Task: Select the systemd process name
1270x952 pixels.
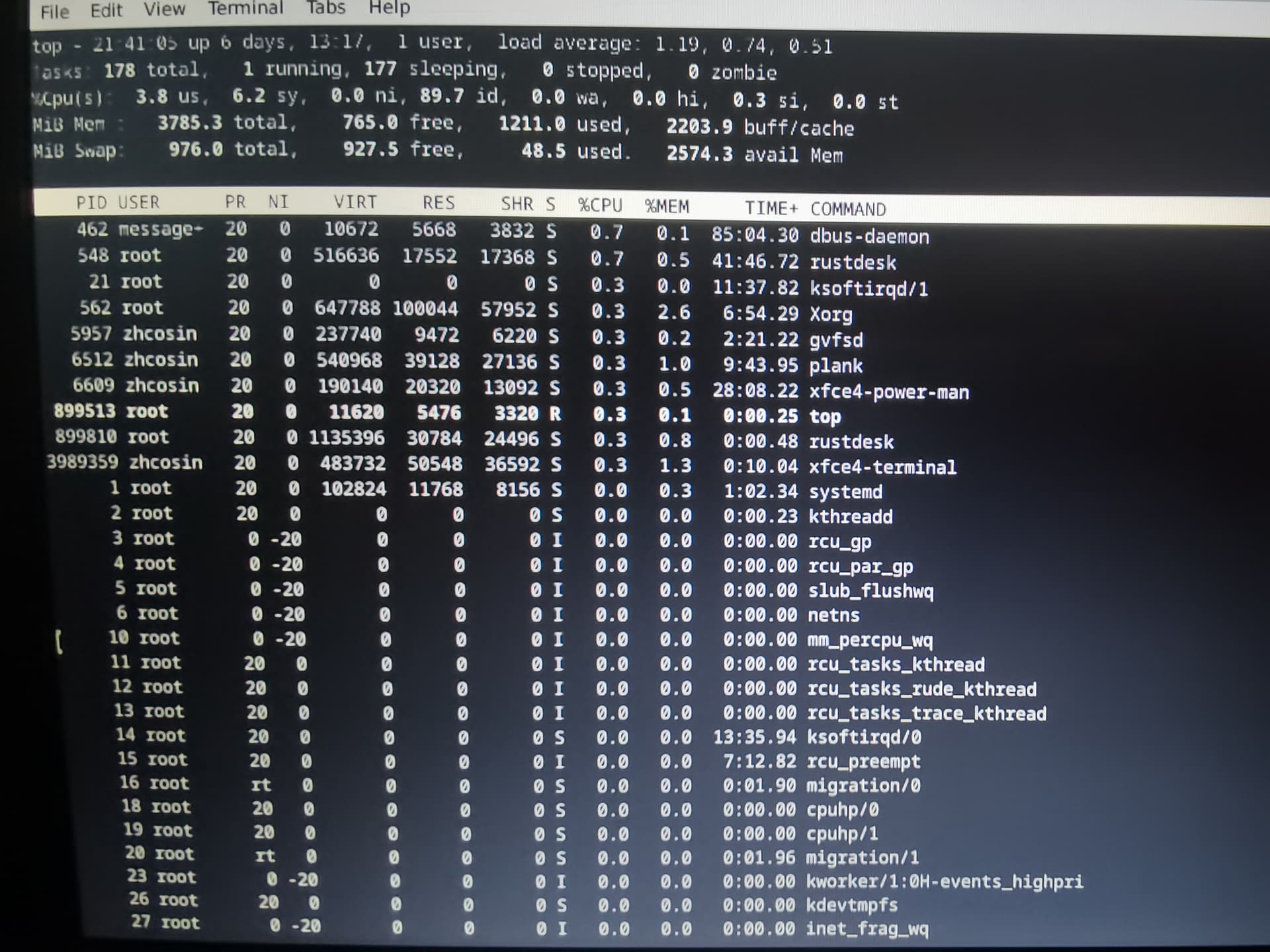Action: click(x=845, y=492)
